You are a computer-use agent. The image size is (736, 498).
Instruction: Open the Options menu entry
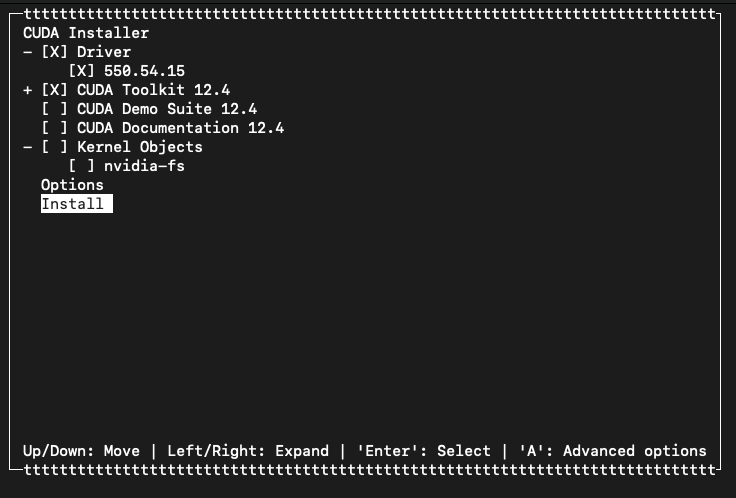pos(72,185)
